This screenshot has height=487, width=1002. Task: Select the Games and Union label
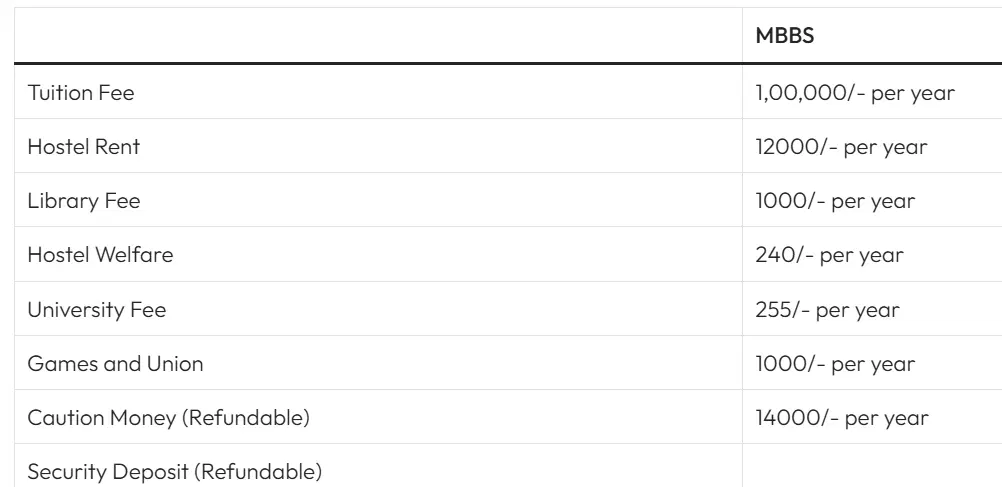(115, 364)
